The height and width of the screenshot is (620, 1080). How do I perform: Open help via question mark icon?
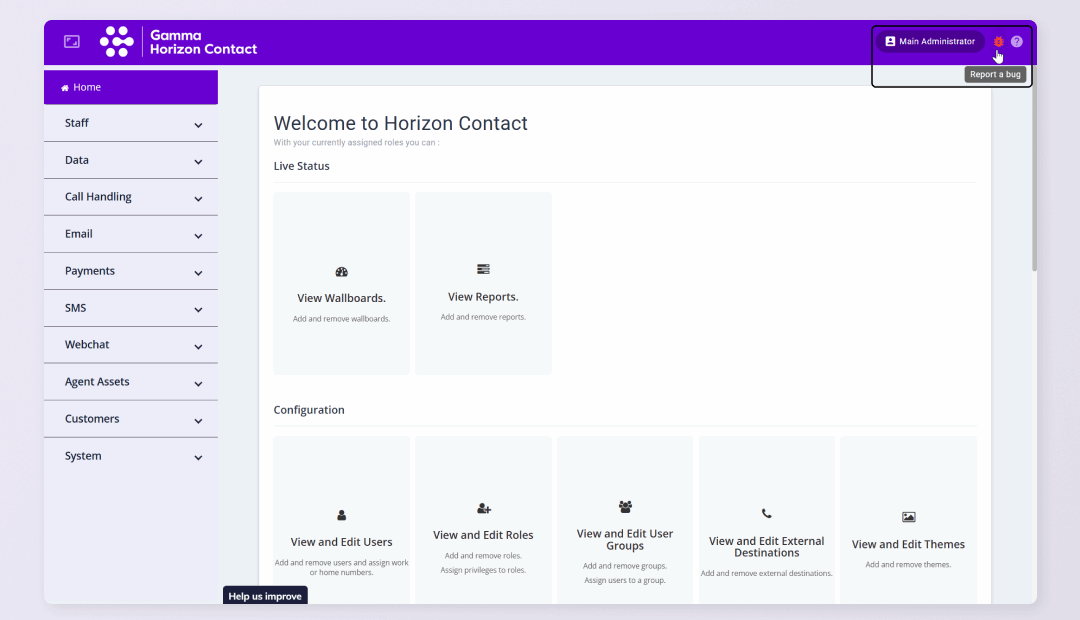pyautogui.click(x=1017, y=42)
